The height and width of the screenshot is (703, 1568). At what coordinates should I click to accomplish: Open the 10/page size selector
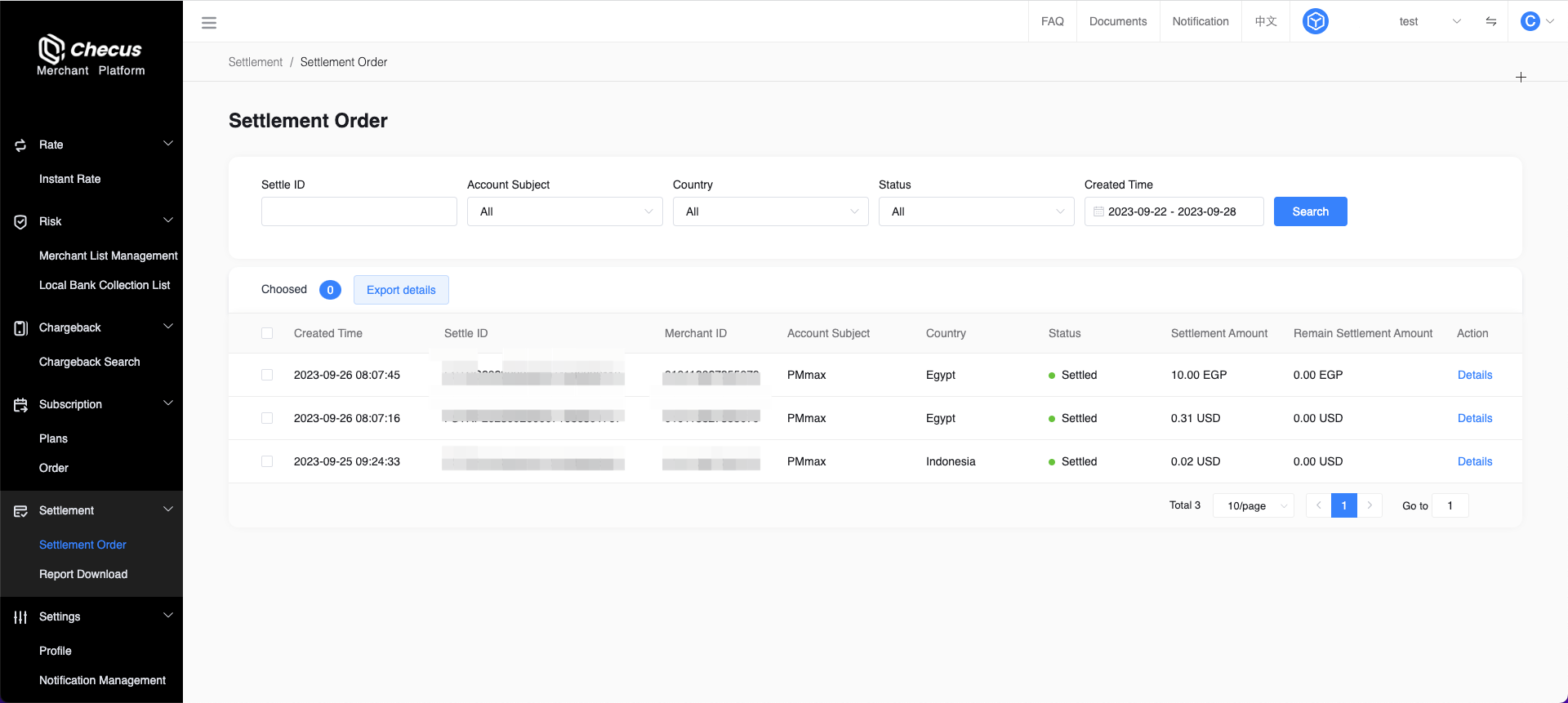(1254, 506)
